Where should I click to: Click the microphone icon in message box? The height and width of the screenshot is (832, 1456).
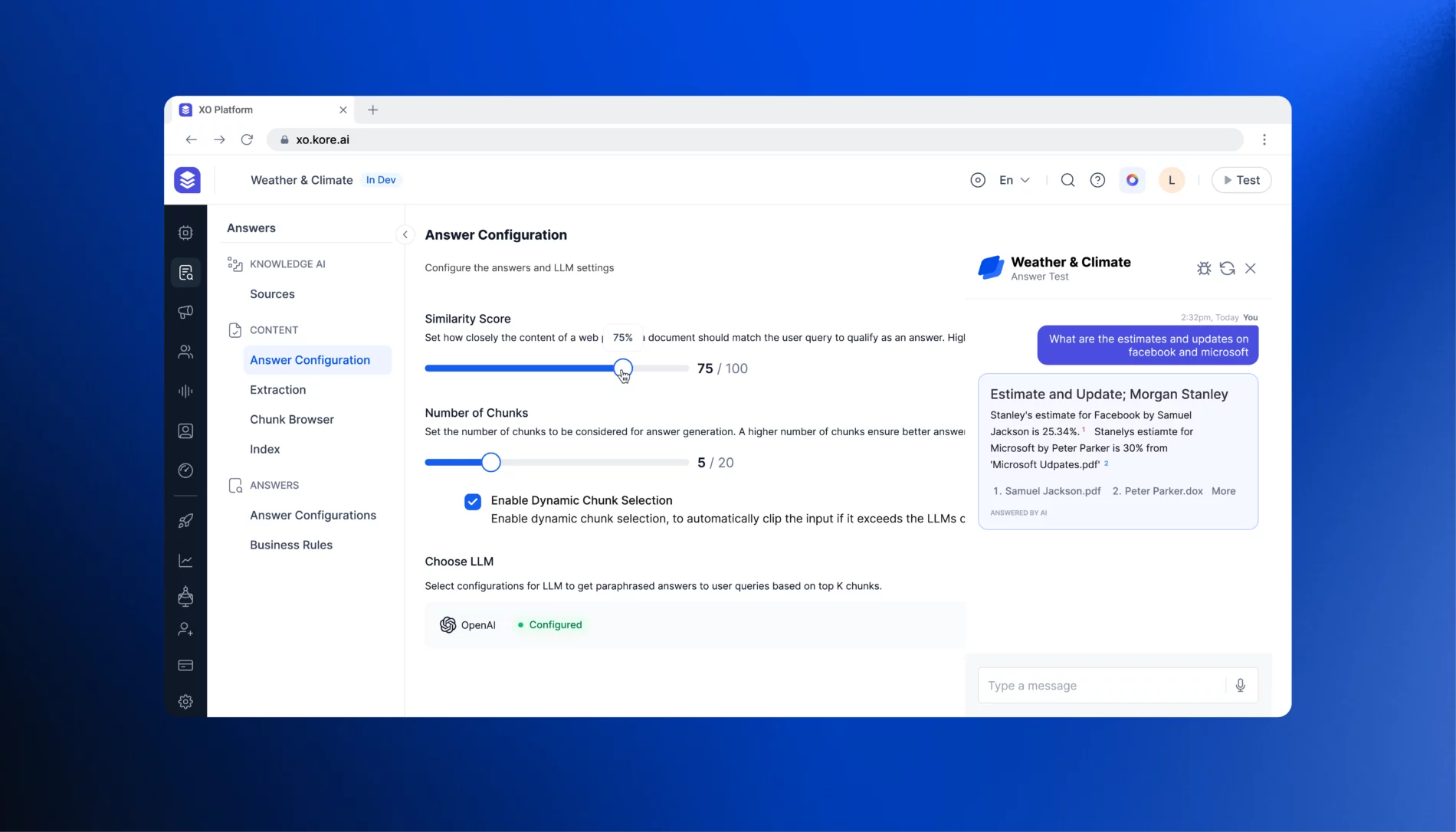click(1241, 686)
